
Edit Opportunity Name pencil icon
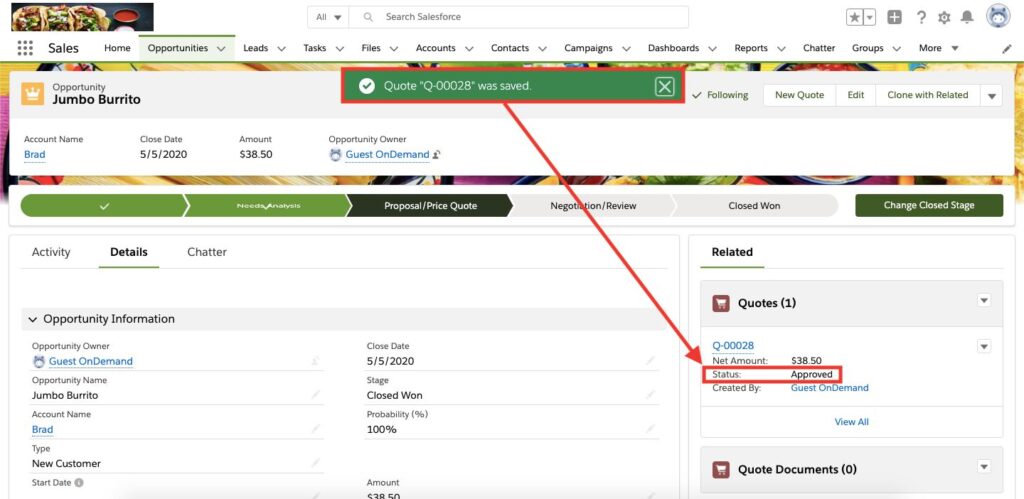point(316,394)
